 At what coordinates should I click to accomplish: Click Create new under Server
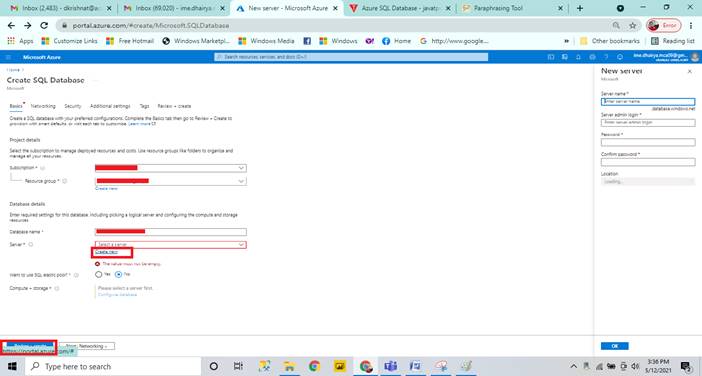tap(107, 252)
